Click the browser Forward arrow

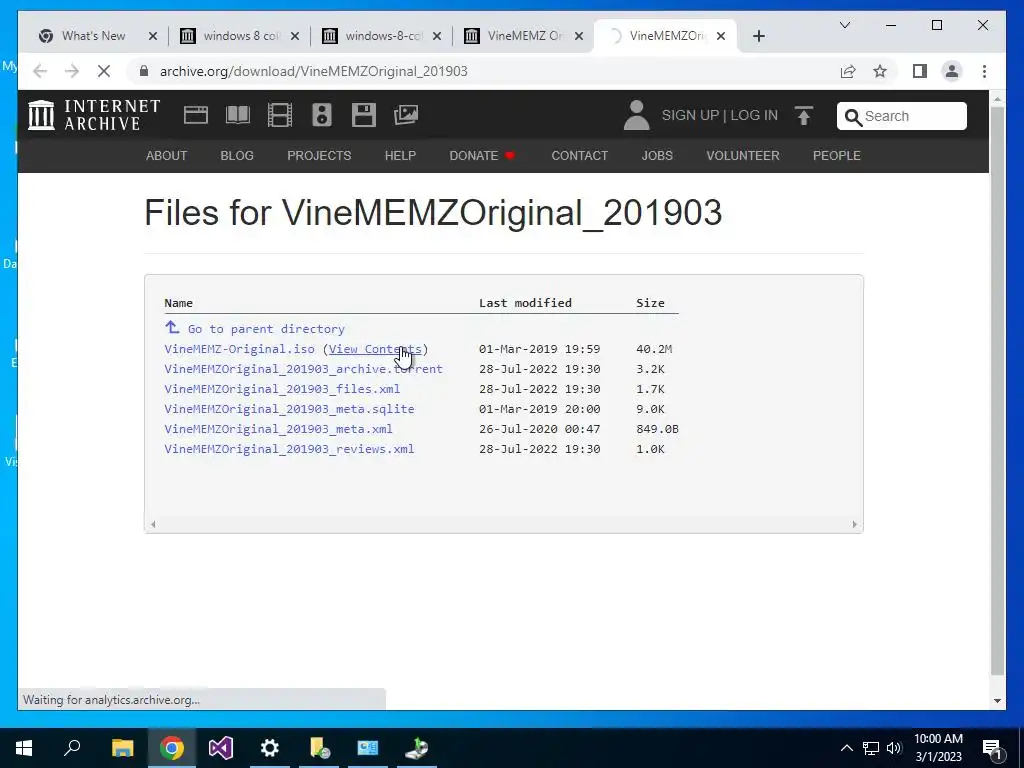coord(72,71)
